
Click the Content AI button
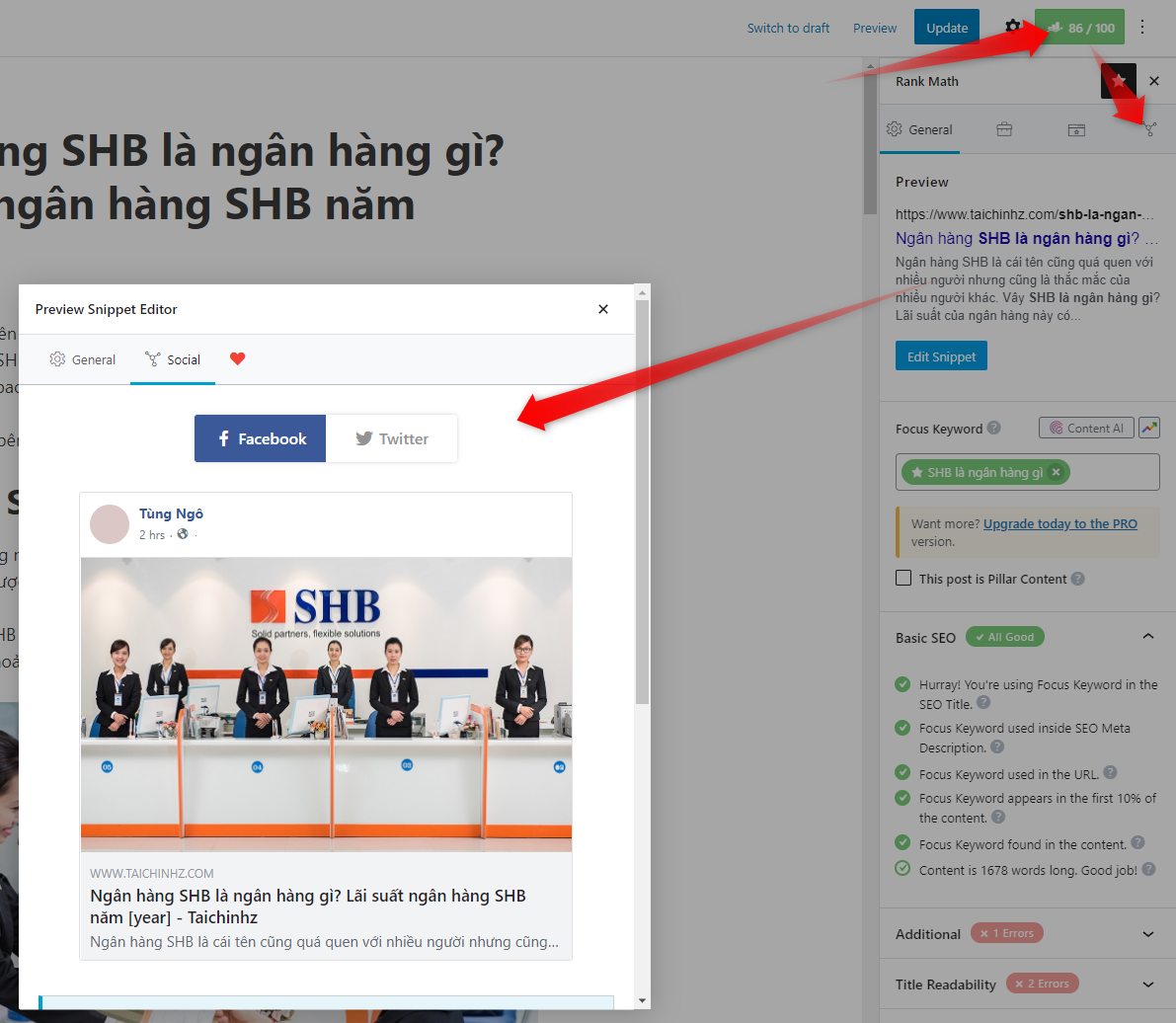click(1086, 429)
